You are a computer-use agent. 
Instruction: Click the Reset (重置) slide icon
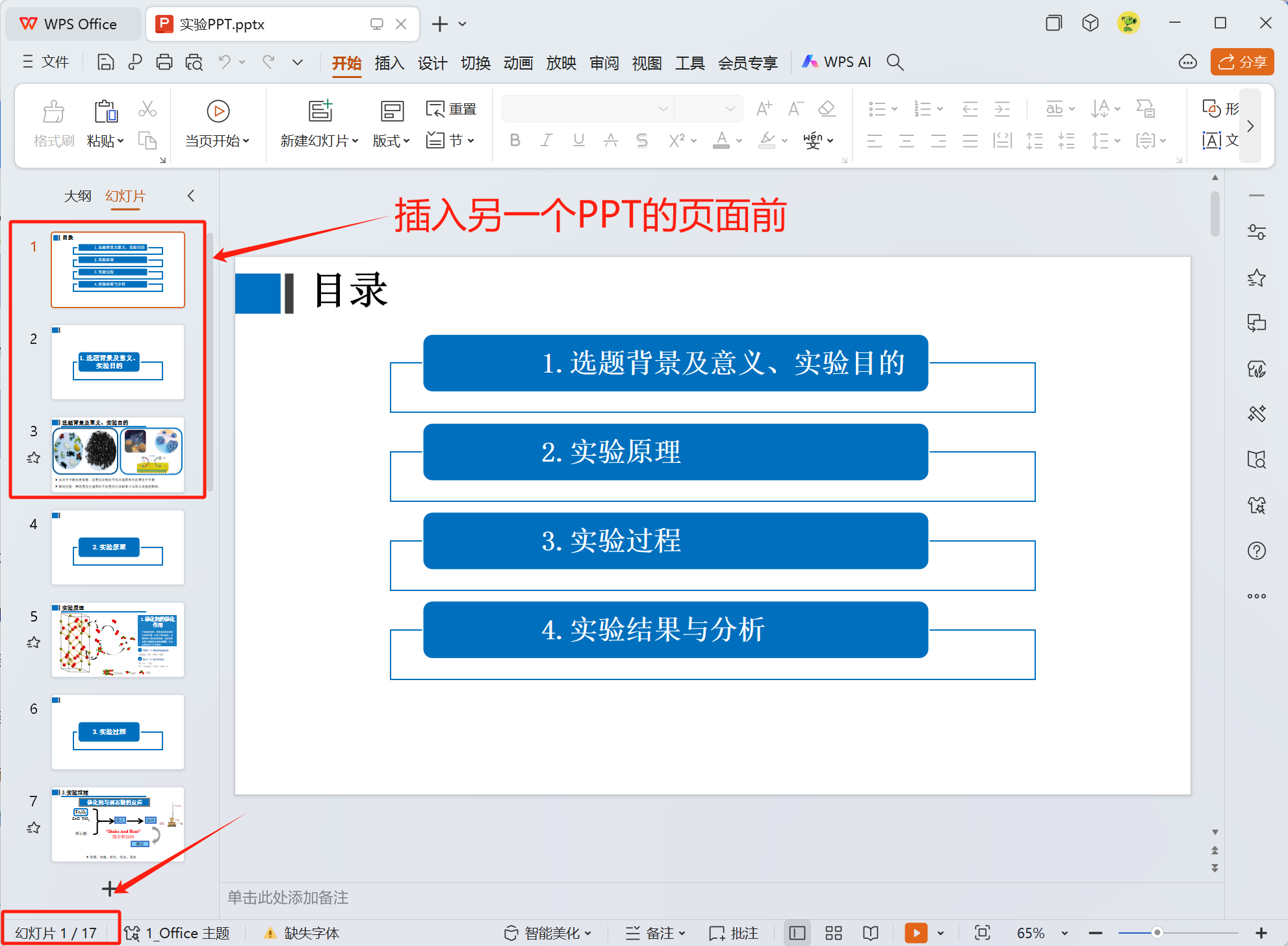[x=450, y=109]
